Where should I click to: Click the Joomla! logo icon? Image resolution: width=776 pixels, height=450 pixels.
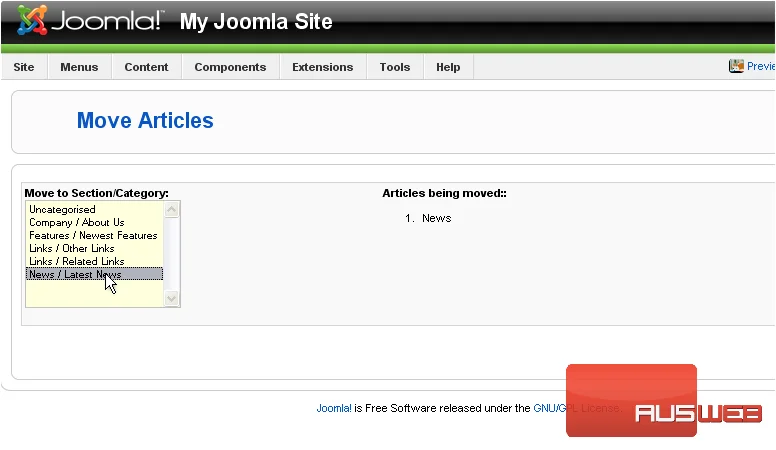point(32,20)
